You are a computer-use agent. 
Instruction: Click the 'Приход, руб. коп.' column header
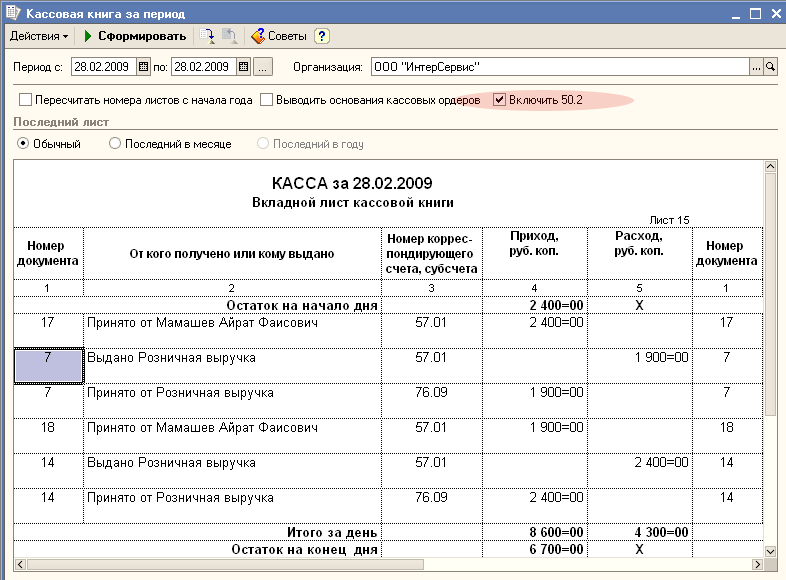click(x=534, y=243)
